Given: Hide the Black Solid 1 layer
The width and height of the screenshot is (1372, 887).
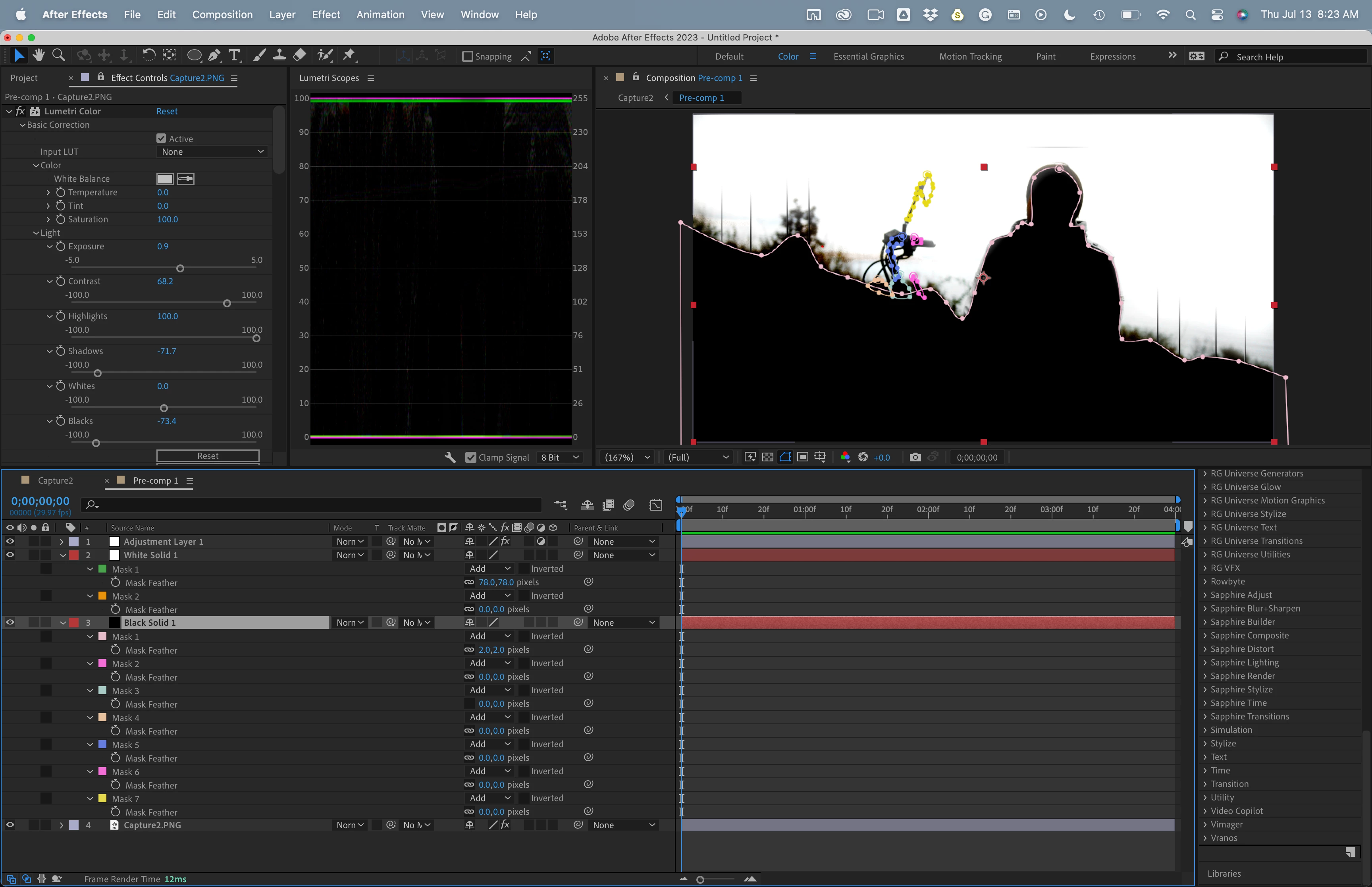Looking at the screenshot, I should (x=10, y=623).
